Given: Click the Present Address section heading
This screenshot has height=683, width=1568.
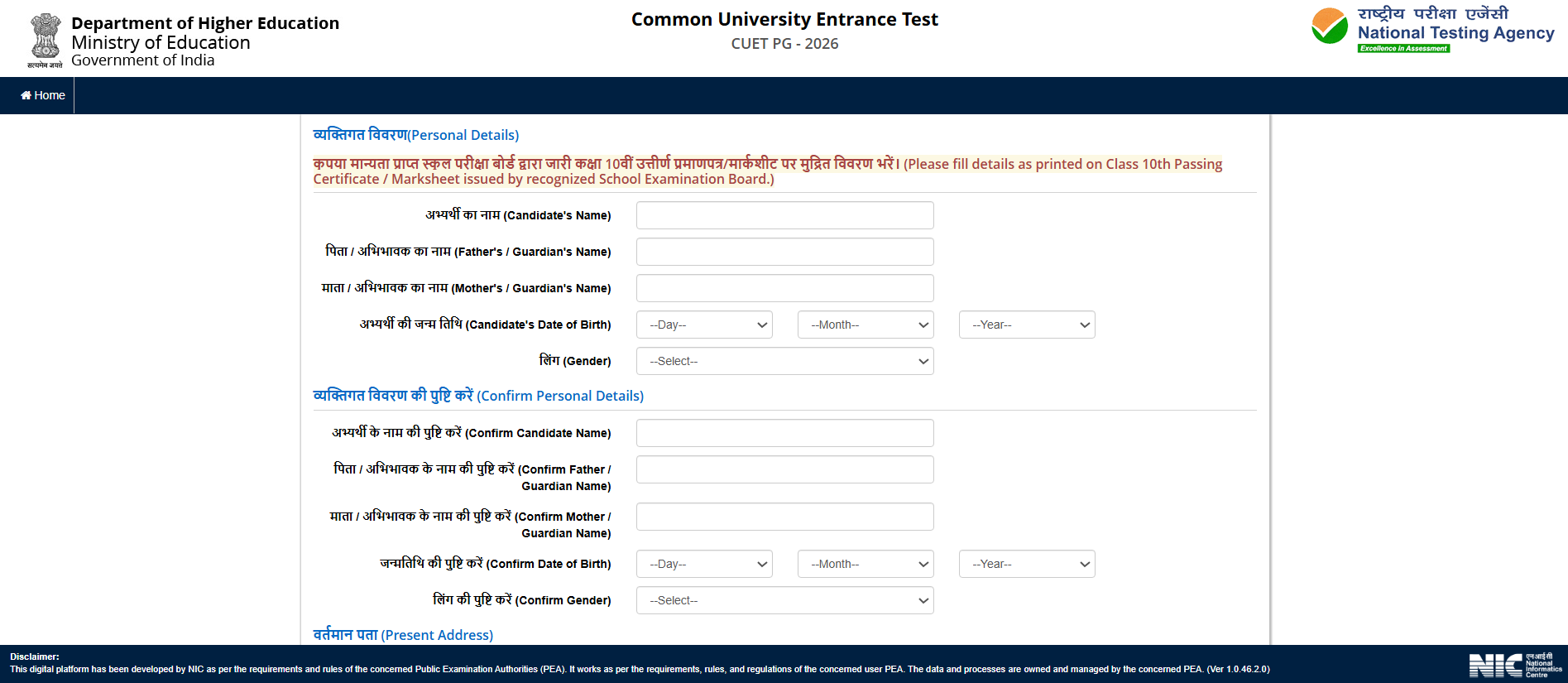Looking at the screenshot, I should pyautogui.click(x=403, y=635).
